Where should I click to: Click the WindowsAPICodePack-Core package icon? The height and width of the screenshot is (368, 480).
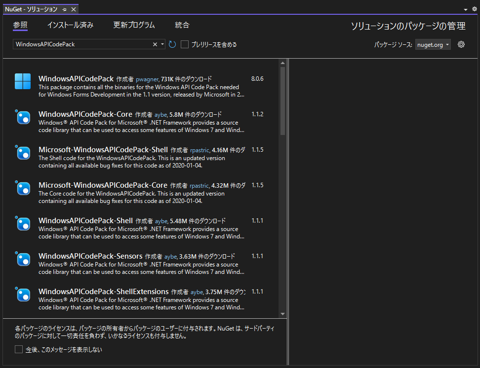pyautogui.click(x=23, y=117)
